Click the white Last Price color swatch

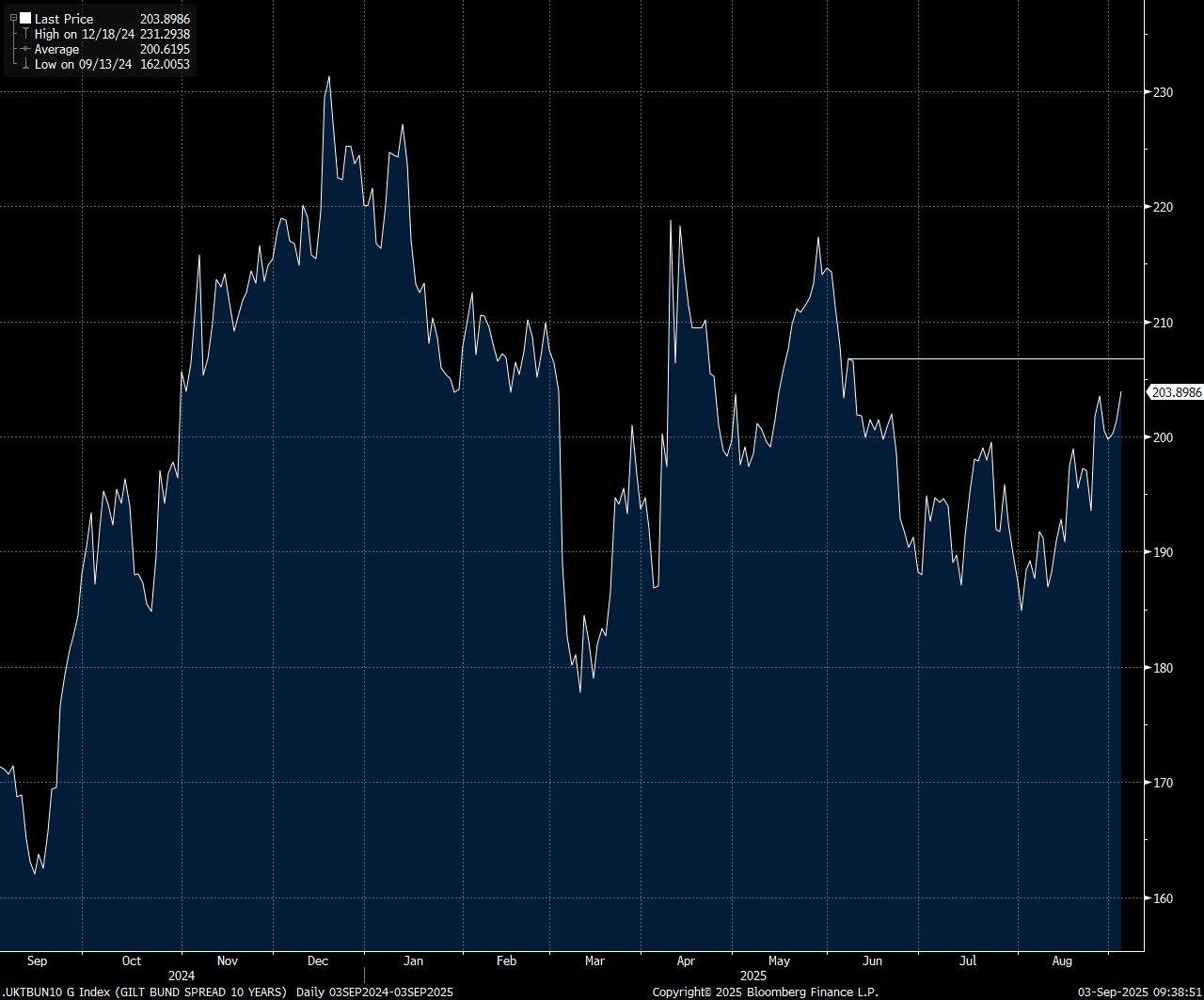pos(25,19)
